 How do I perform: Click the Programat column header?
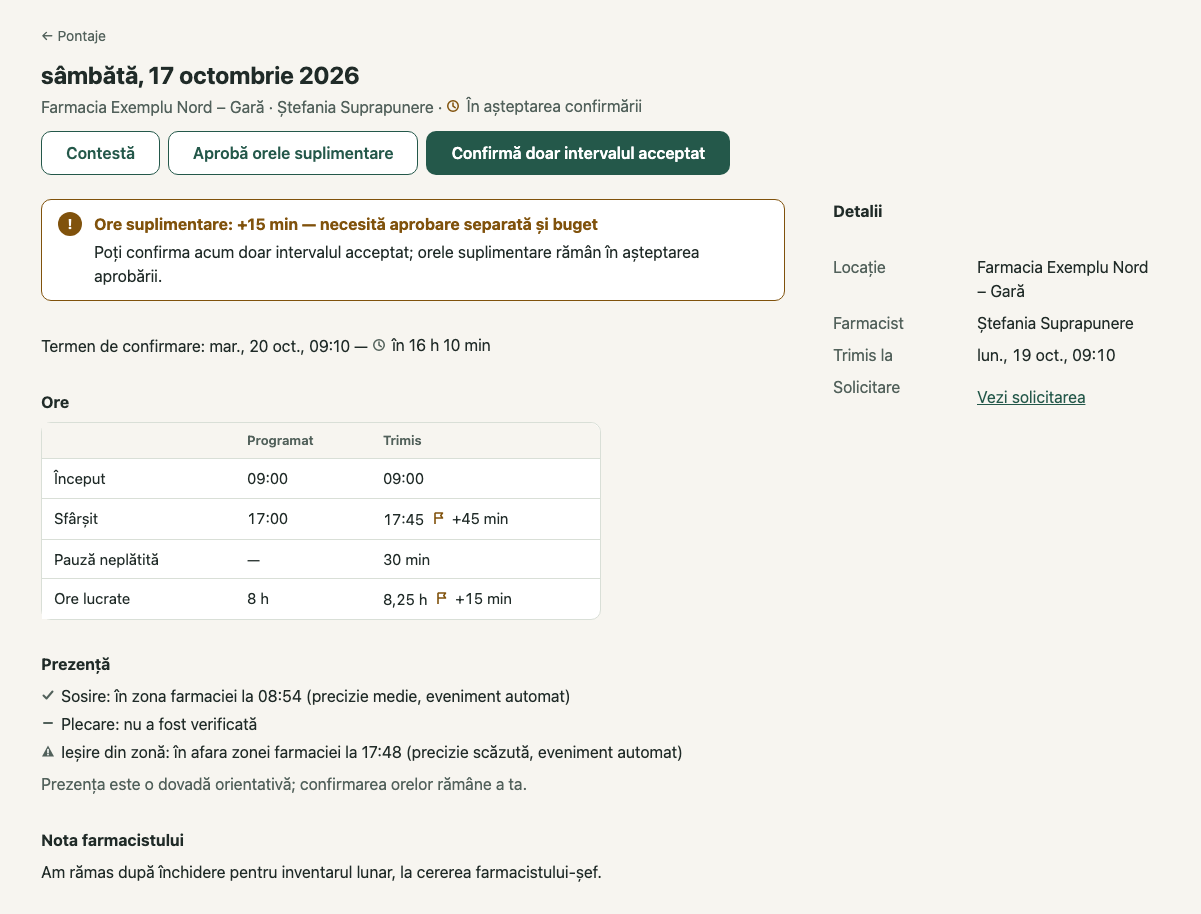[280, 440]
